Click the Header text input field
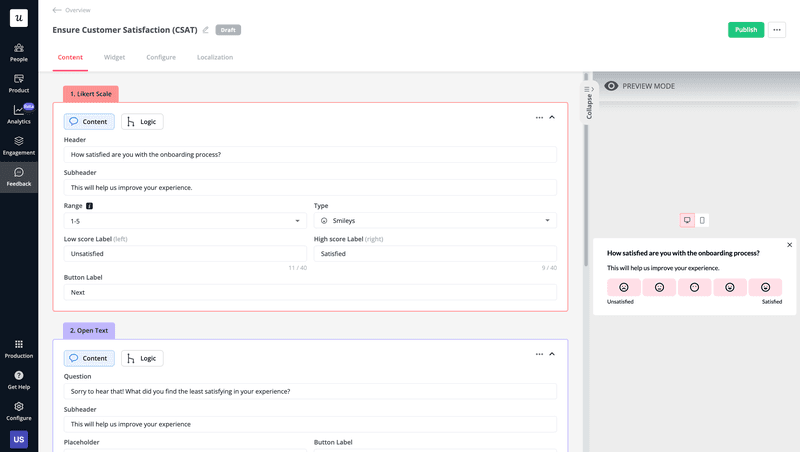This screenshot has width=800, height=452. click(310, 155)
